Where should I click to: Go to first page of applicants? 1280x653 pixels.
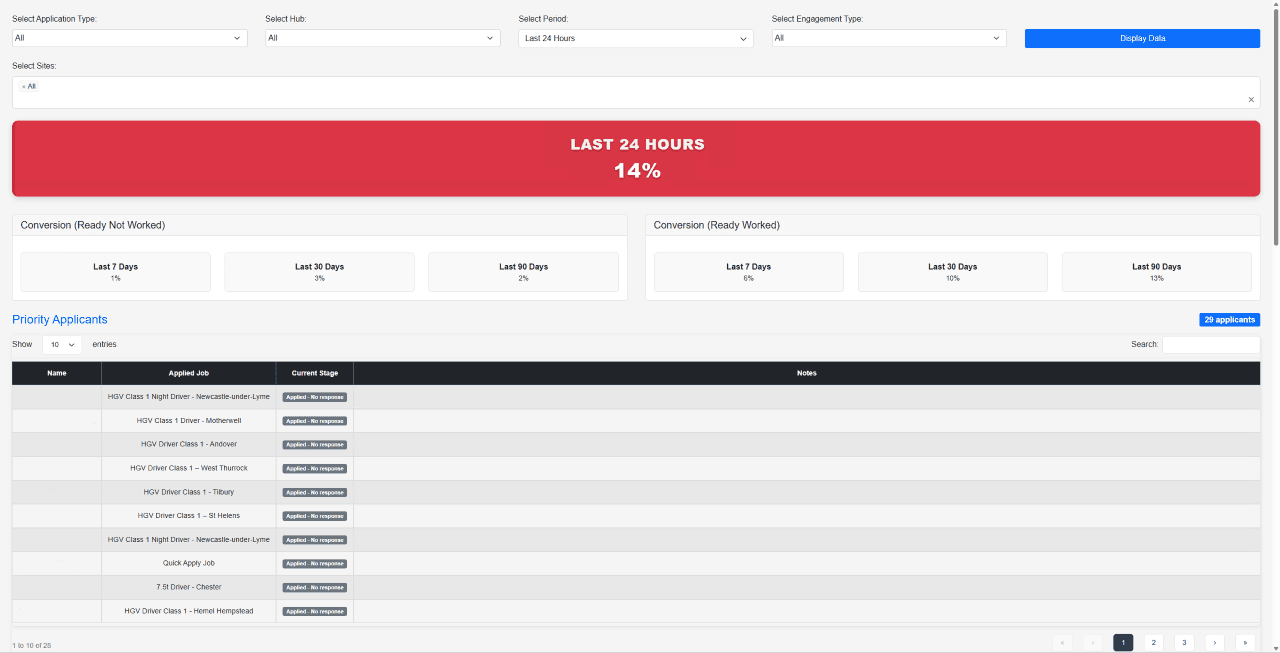(x=1062, y=642)
